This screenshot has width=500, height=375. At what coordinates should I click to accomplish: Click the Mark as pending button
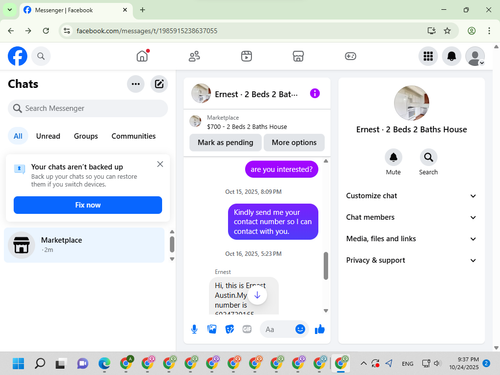pos(225,142)
